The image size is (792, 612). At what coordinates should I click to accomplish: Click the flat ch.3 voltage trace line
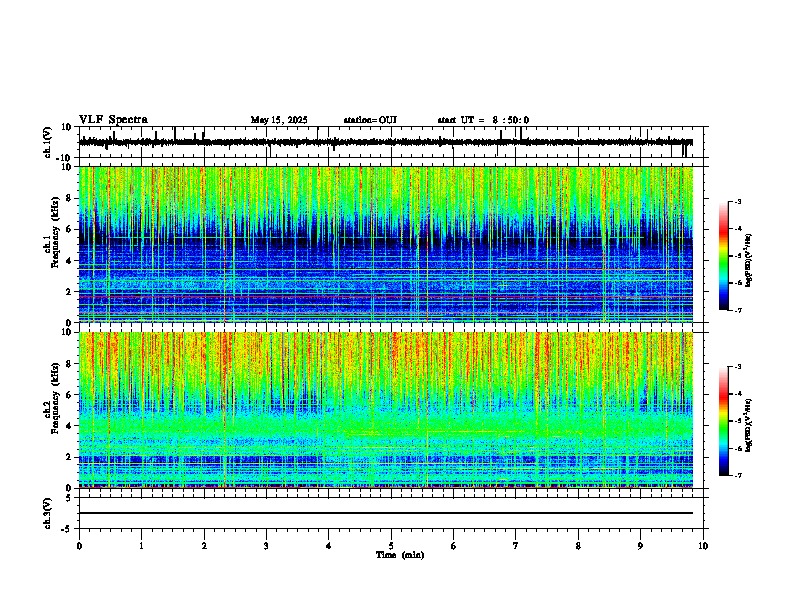pos(386,513)
